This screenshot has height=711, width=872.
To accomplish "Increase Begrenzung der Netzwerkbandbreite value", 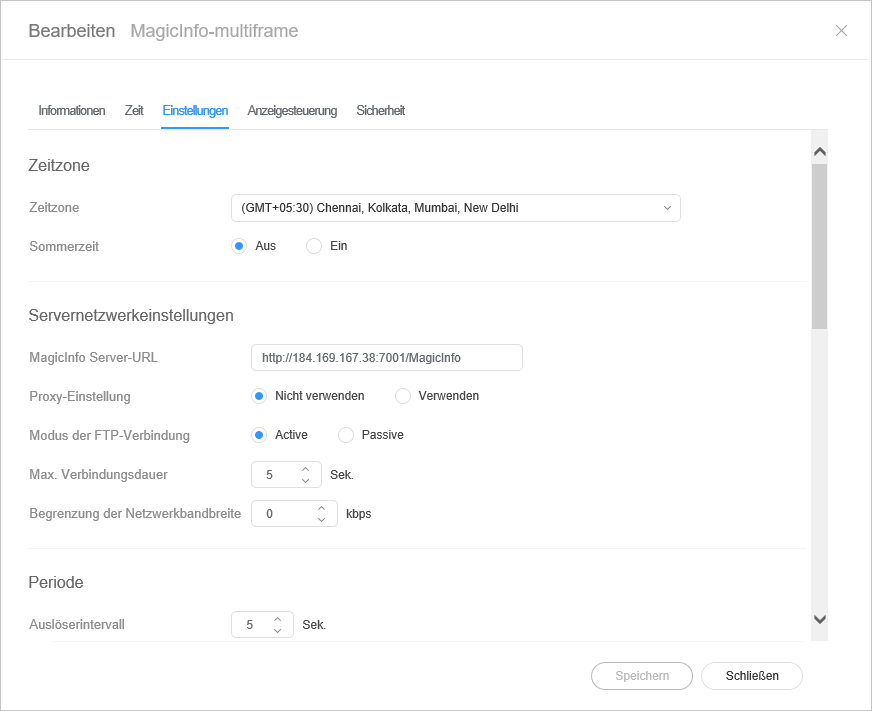I will pyautogui.click(x=322, y=508).
